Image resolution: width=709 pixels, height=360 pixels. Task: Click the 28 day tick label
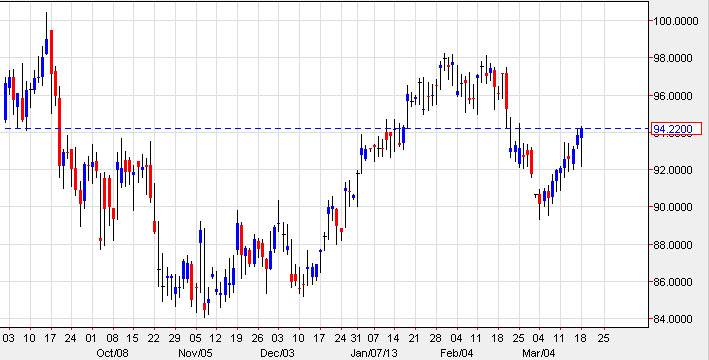pos(436,338)
